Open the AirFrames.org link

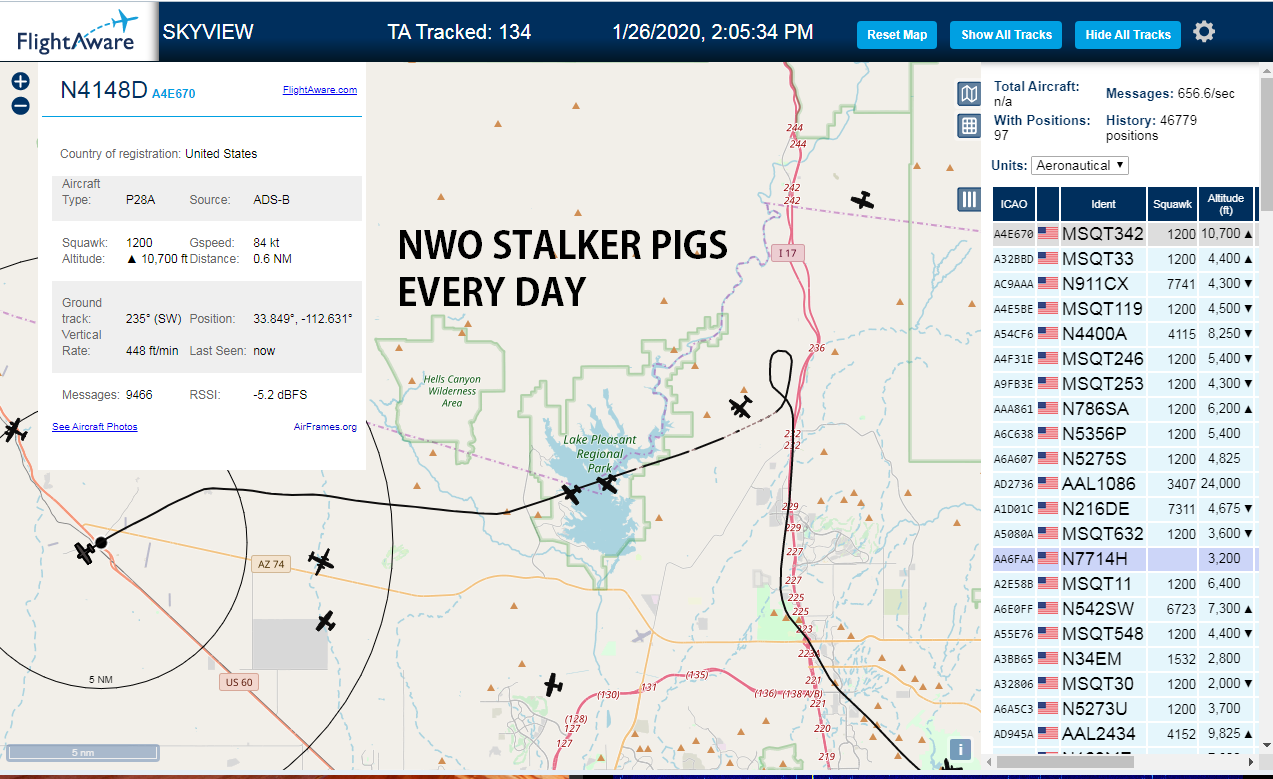pos(325,427)
